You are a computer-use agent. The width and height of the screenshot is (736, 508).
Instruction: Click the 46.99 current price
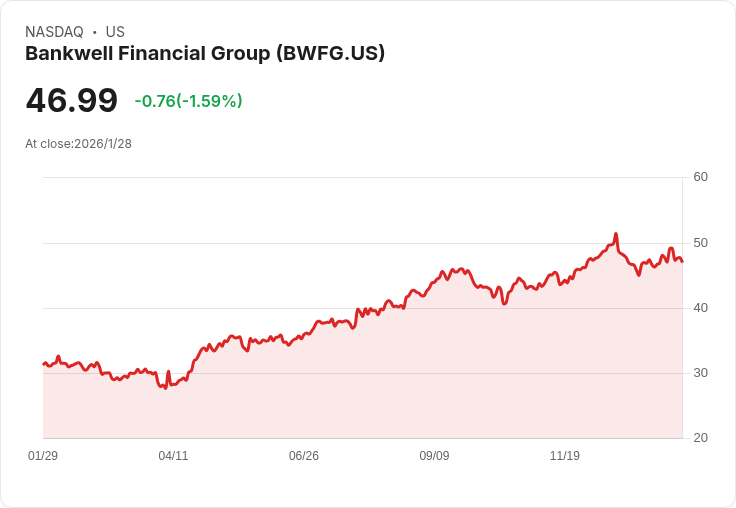[71, 100]
